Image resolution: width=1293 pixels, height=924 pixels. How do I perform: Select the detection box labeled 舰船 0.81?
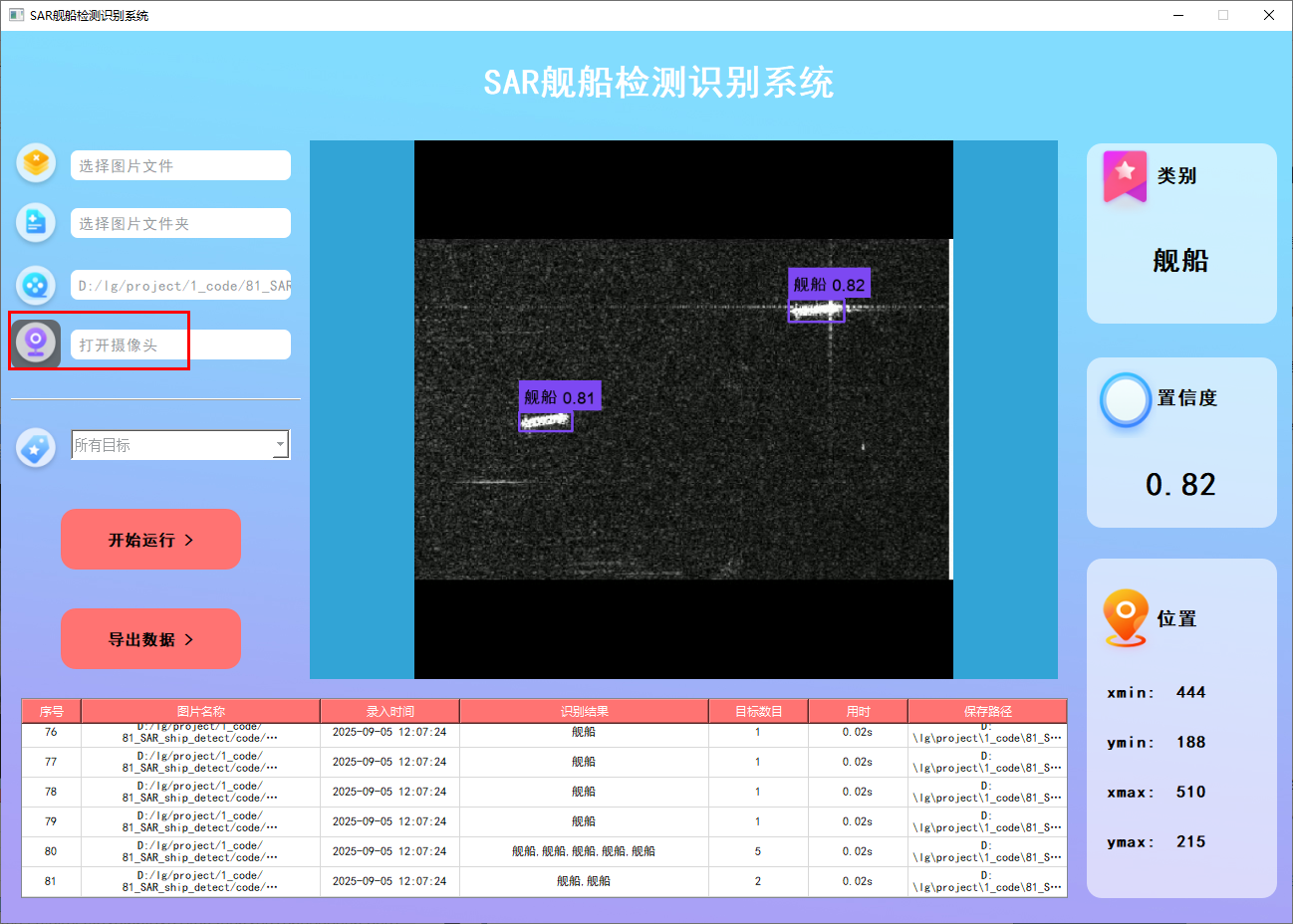coord(546,421)
